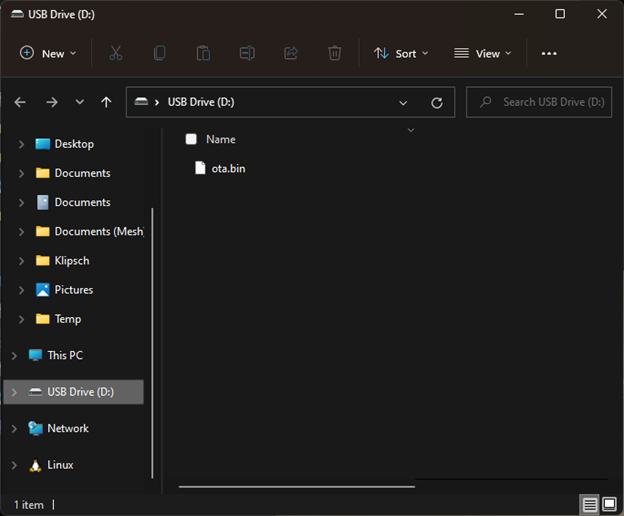This screenshot has height=516, width=624.
Task: Click the This PC monitor icon
Action: tap(35, 355)
